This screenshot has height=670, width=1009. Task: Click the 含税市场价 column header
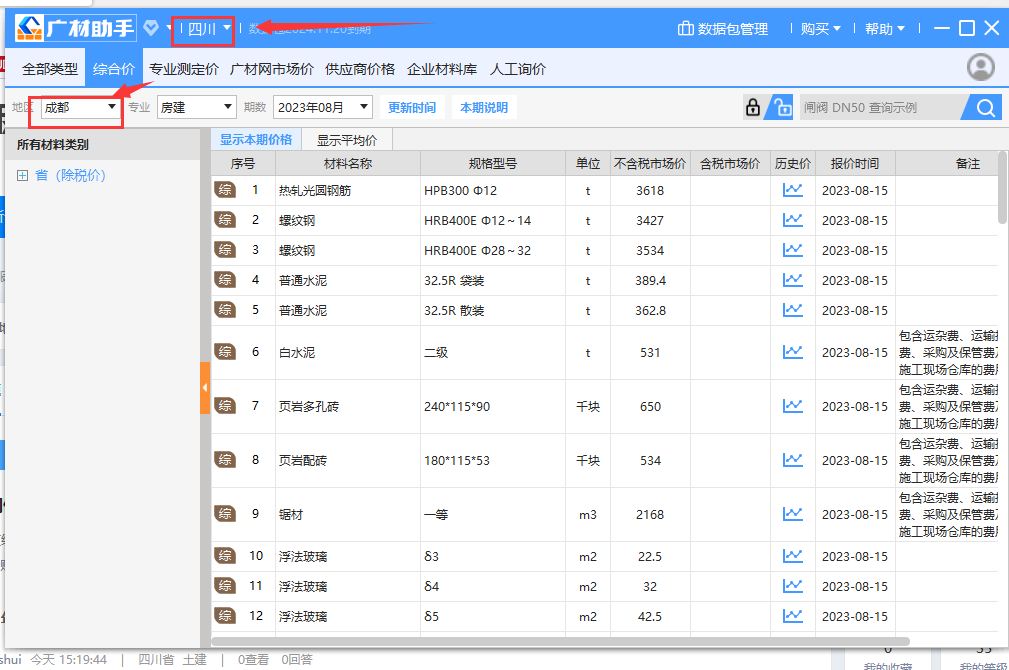(730, 163)
